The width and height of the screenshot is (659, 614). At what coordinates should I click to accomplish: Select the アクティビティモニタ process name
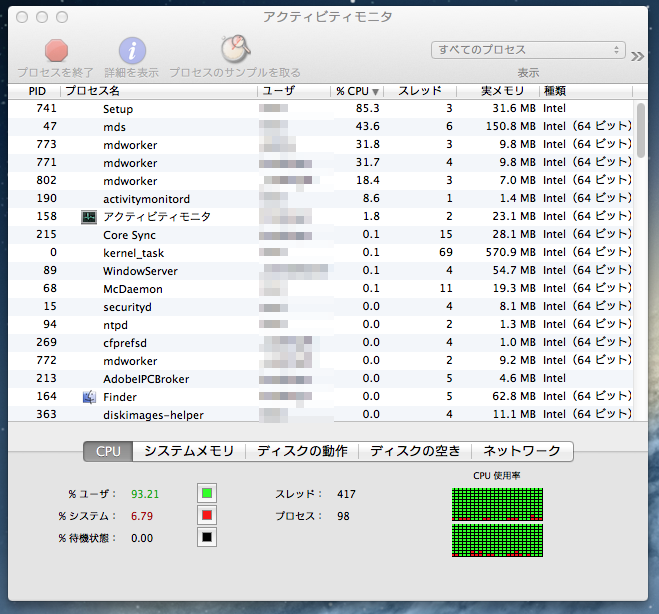157,217
